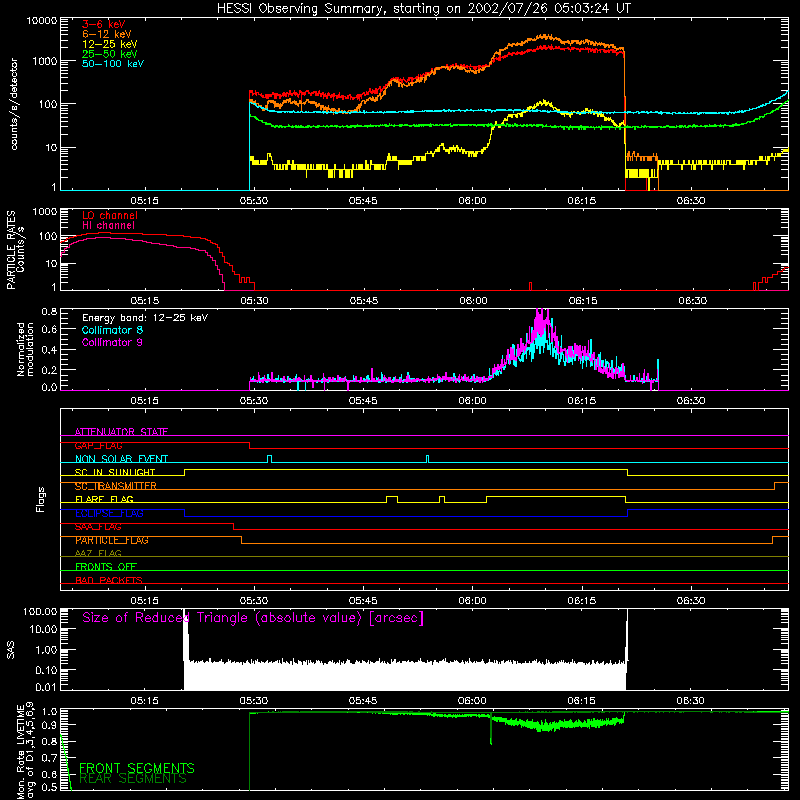Click the 0.7 tick on livetime axis
Viewport: 800px width, 800px height.
(x=49, y=758)
